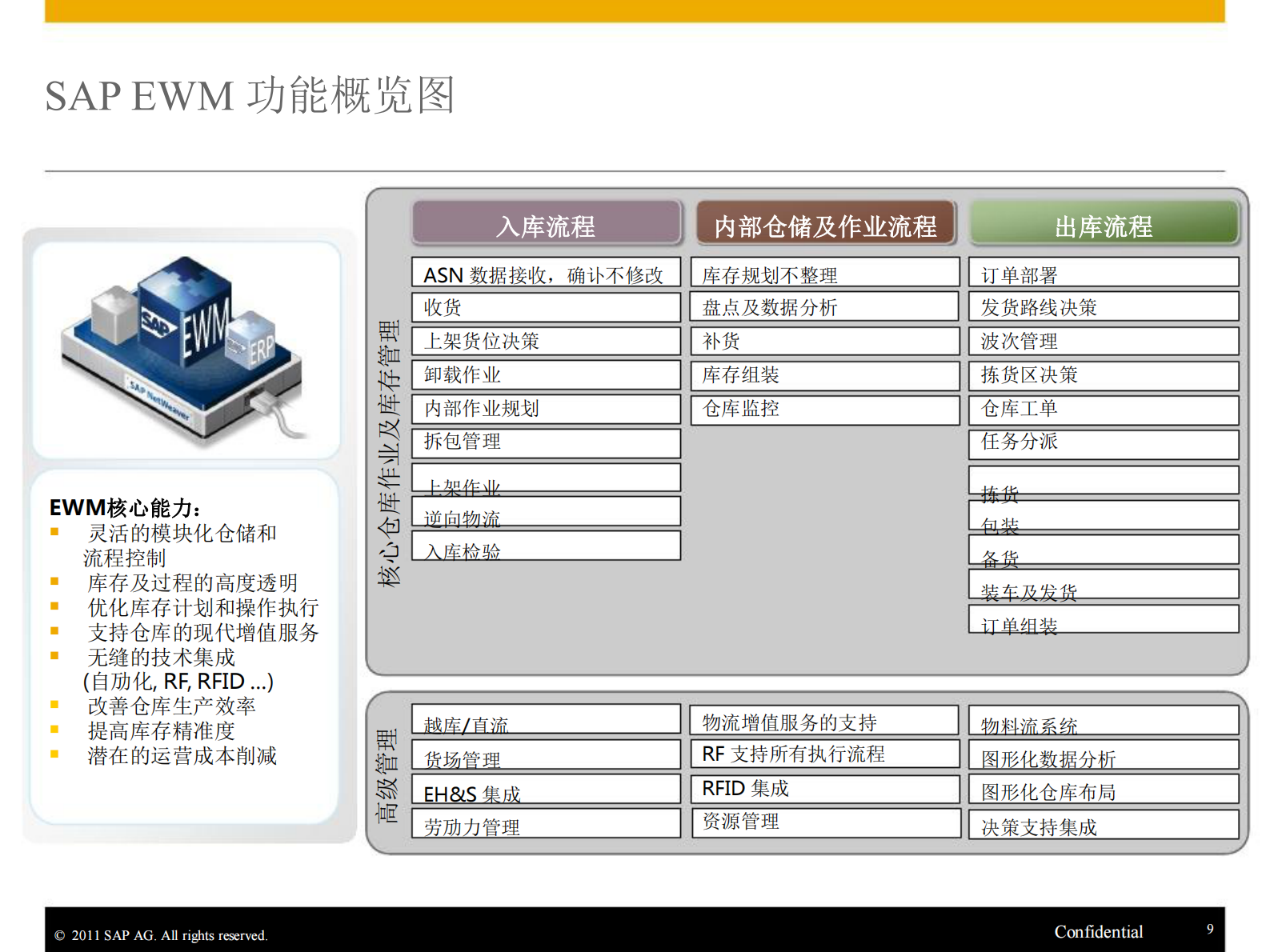Click the 装车及发货 box

coord(1104,584)
